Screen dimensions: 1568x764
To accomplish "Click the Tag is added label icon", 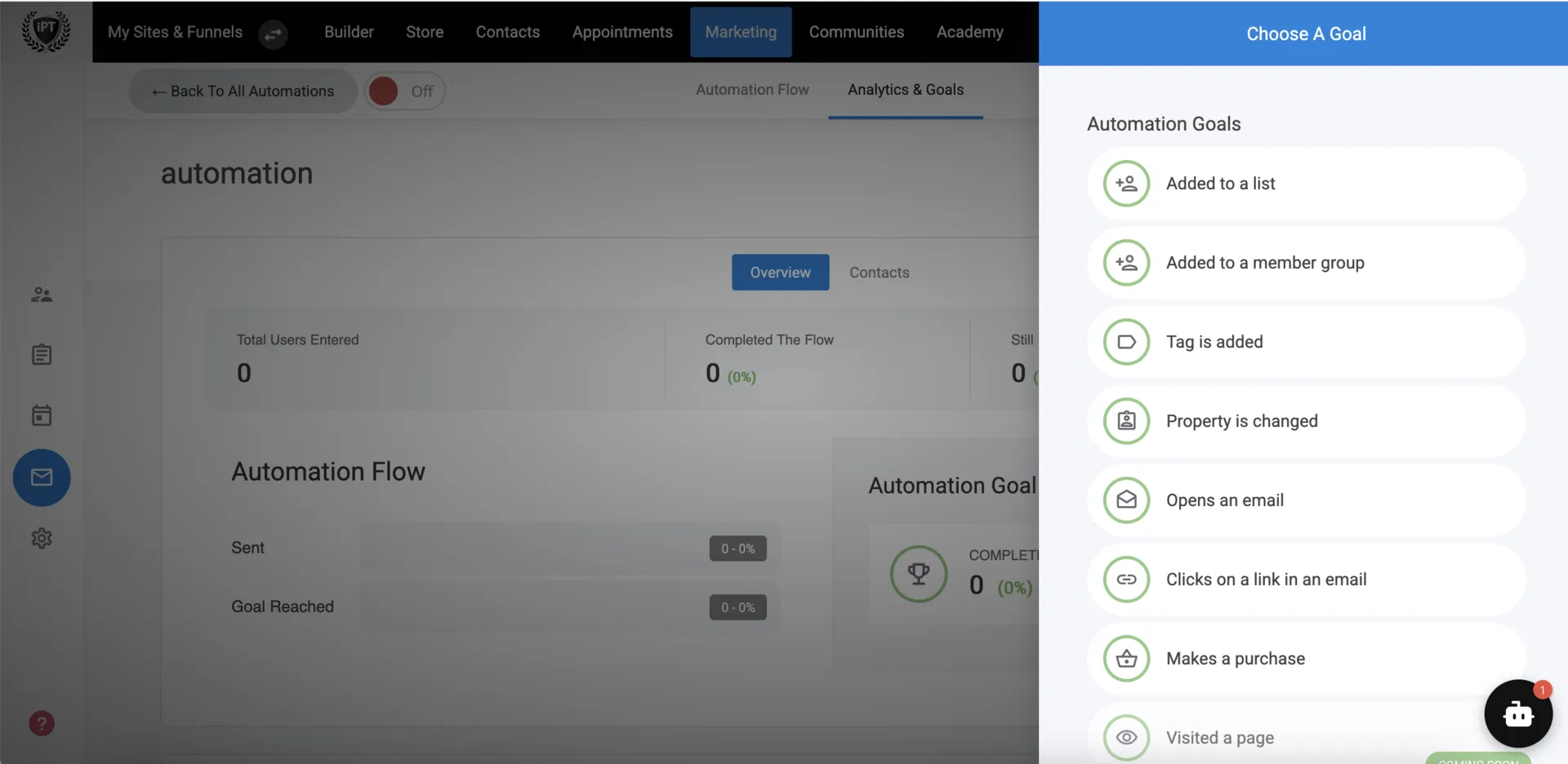I will pos(1126,342).
